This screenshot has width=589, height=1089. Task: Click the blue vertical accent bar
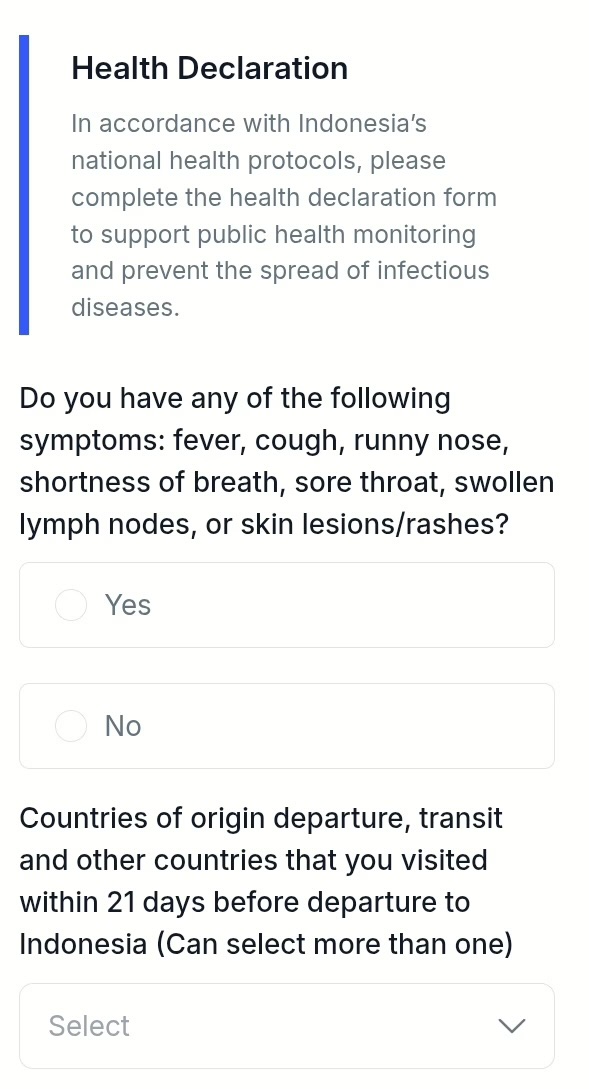[x=24, y=185]
